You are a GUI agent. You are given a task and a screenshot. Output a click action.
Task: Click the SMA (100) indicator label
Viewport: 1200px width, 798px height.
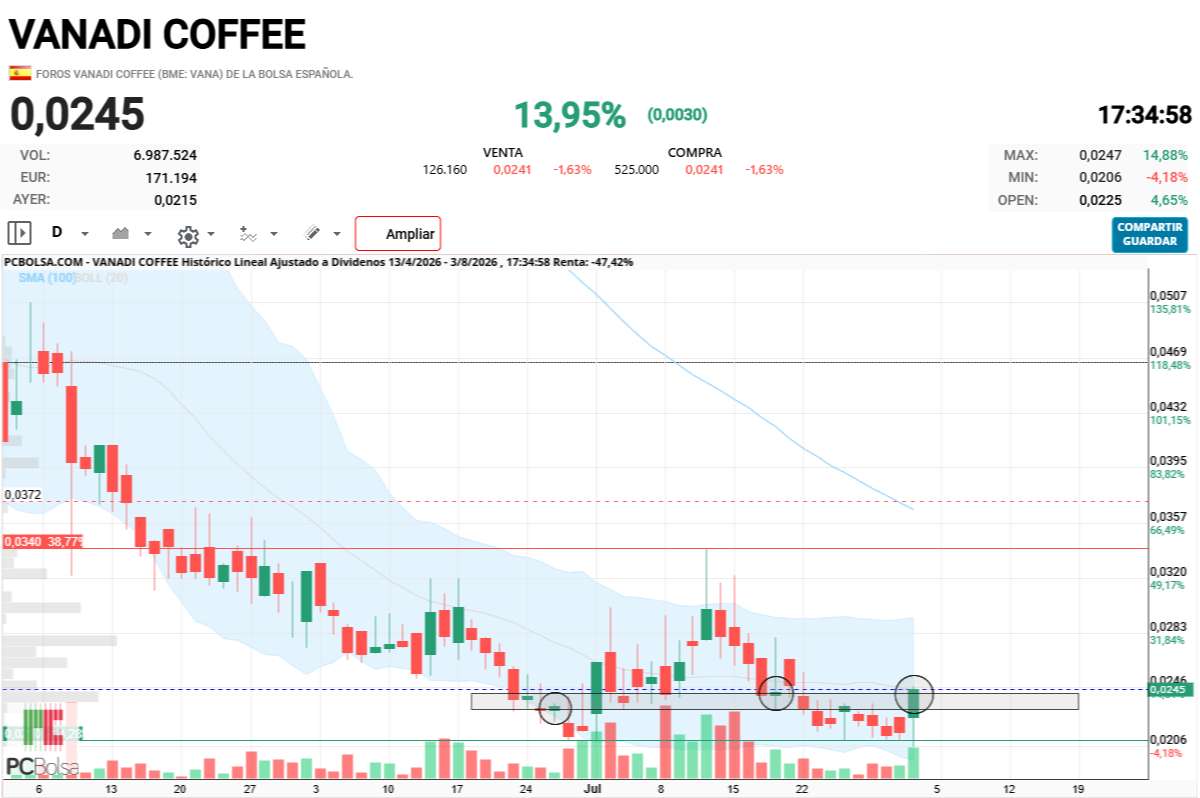47,277
